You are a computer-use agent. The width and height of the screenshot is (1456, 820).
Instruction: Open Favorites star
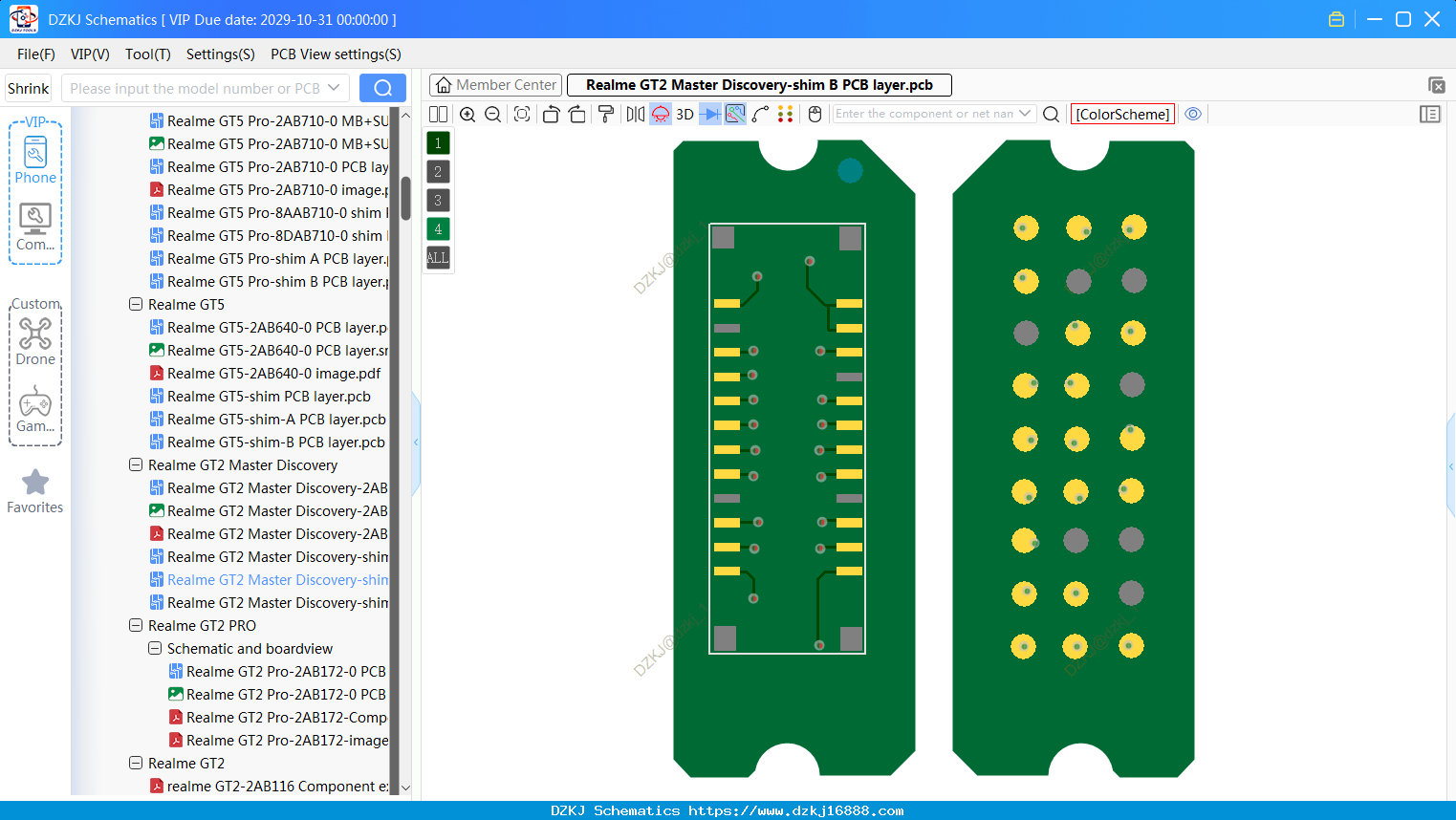coord(35,490)
